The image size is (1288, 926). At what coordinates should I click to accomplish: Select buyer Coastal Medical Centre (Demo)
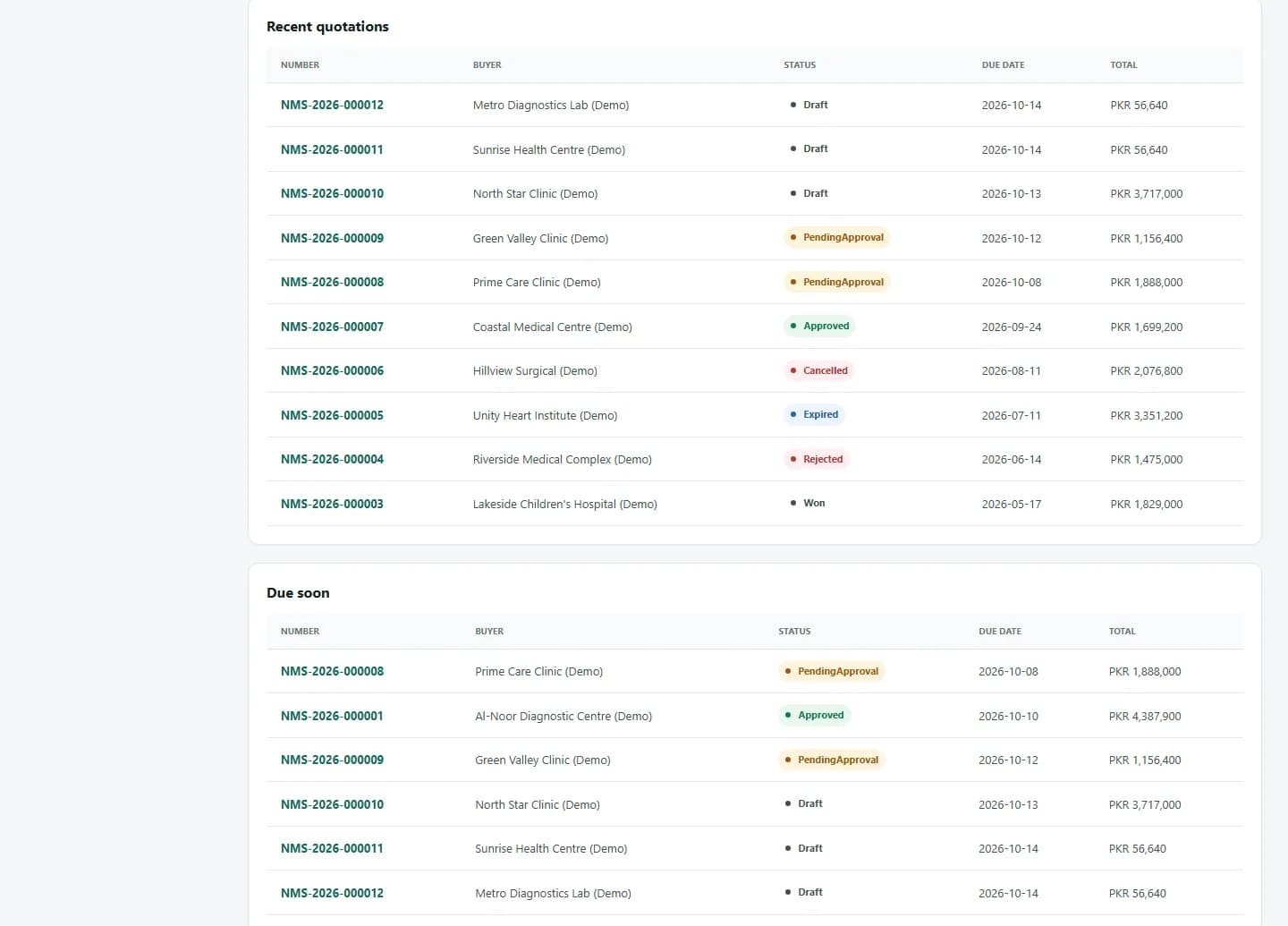(x=553, y=327)
